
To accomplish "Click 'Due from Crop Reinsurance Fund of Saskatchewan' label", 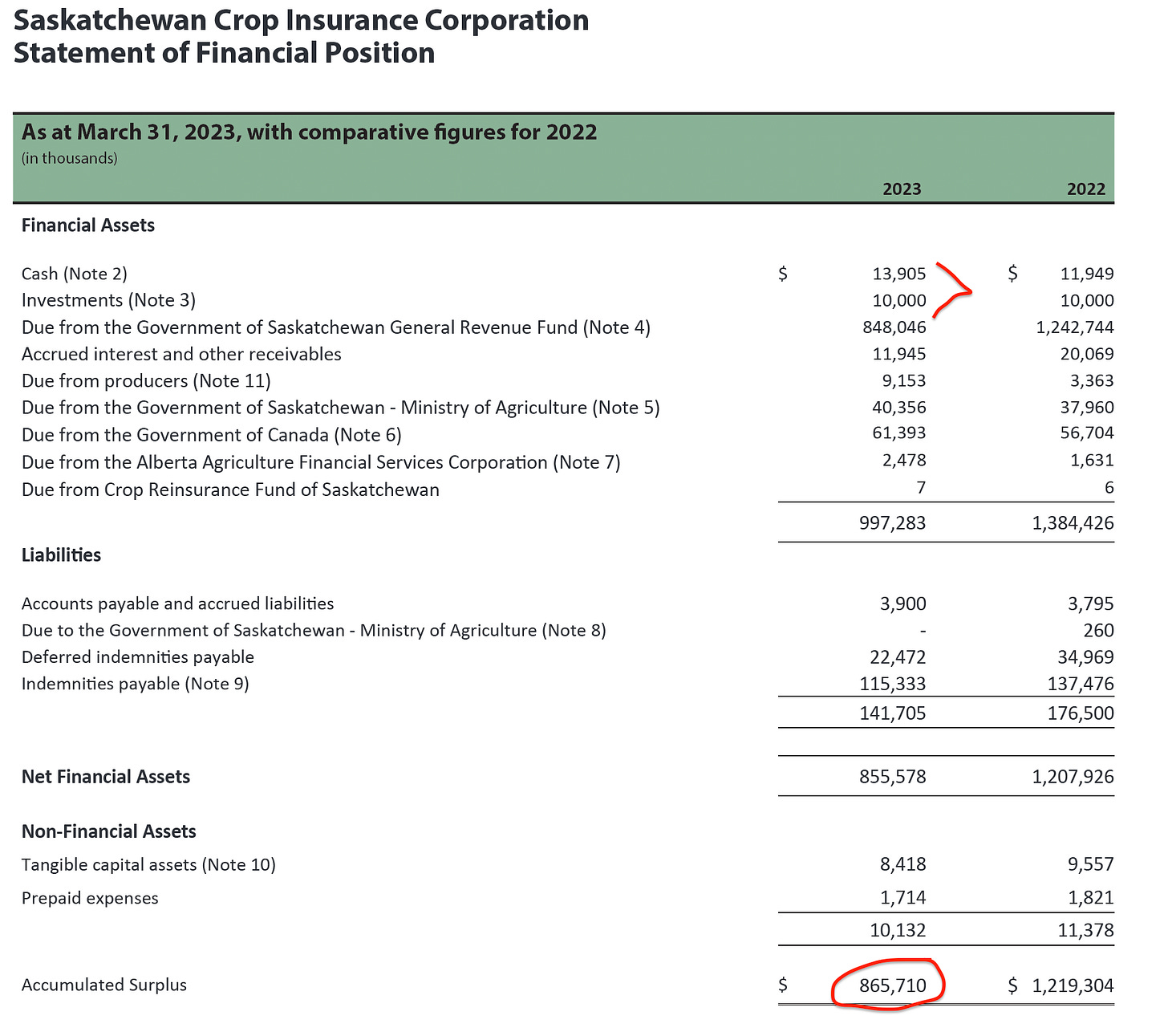I will (x=230, y=490).
